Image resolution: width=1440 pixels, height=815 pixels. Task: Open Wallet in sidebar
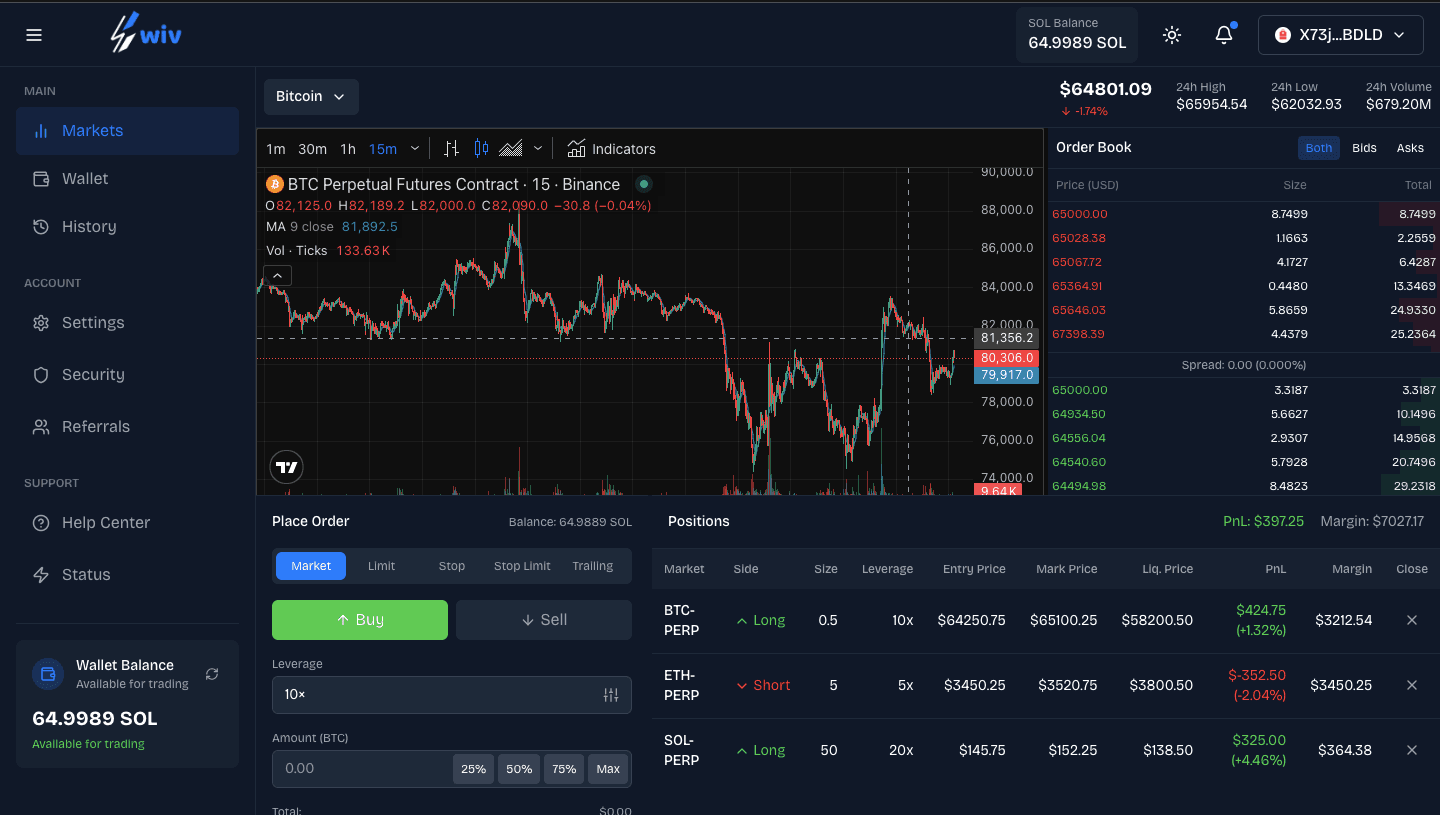point(127,179)
